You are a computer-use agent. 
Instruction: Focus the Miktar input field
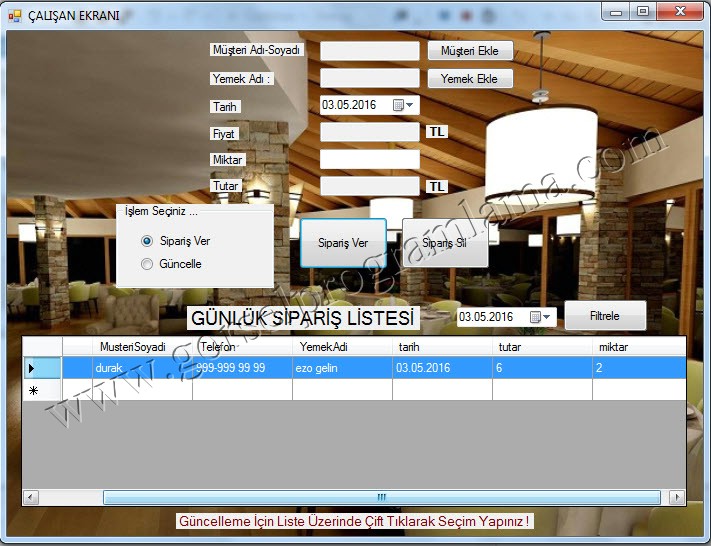tap(370, 159)
